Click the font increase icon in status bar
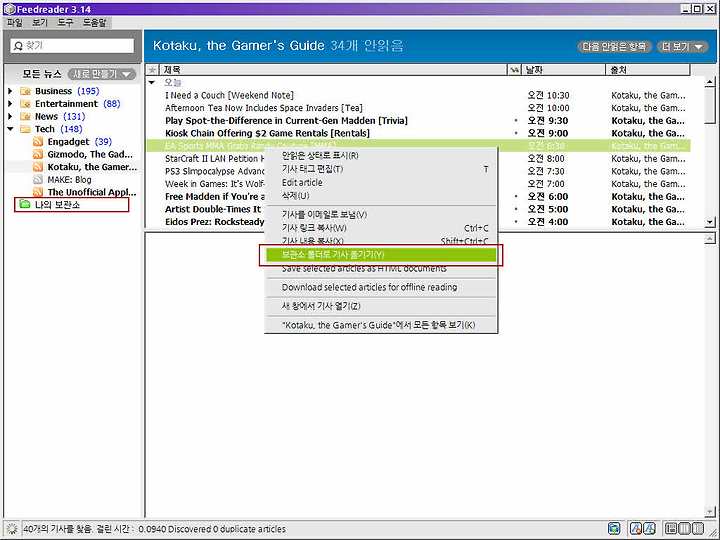This screenshot has width=720, height=540. click(649, 529)
